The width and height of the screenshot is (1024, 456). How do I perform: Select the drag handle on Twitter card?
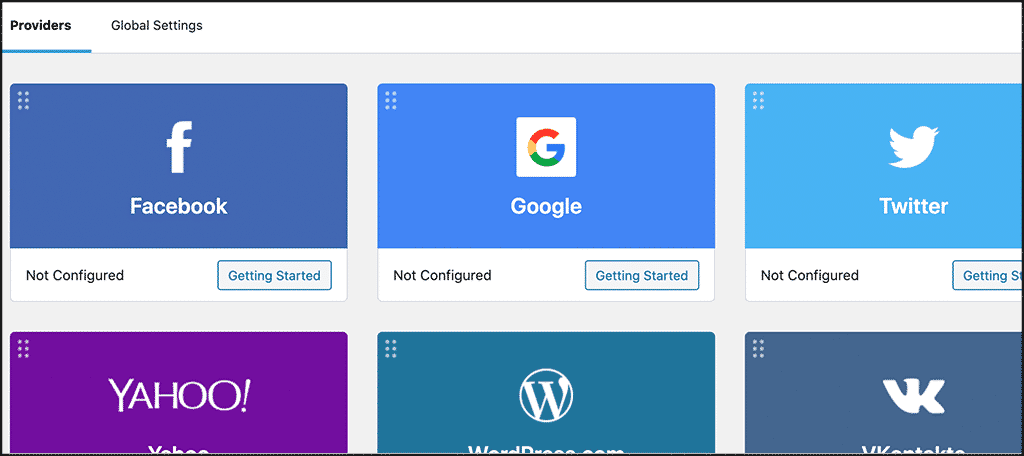[x=758, y=100]
